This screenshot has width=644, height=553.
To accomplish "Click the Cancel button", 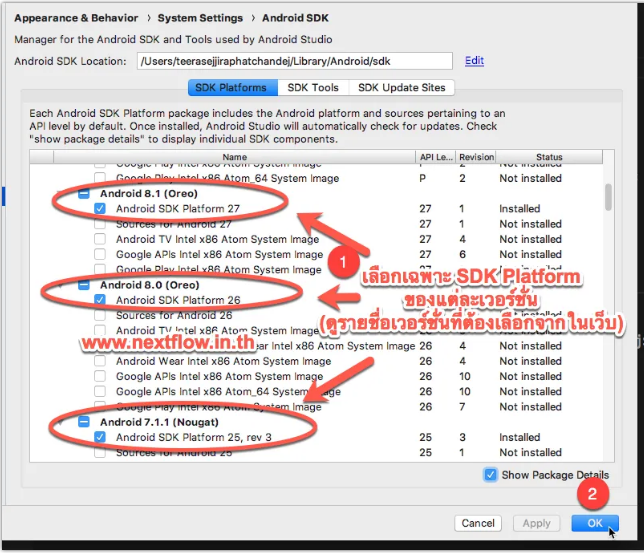I will [x=478, y=523].
